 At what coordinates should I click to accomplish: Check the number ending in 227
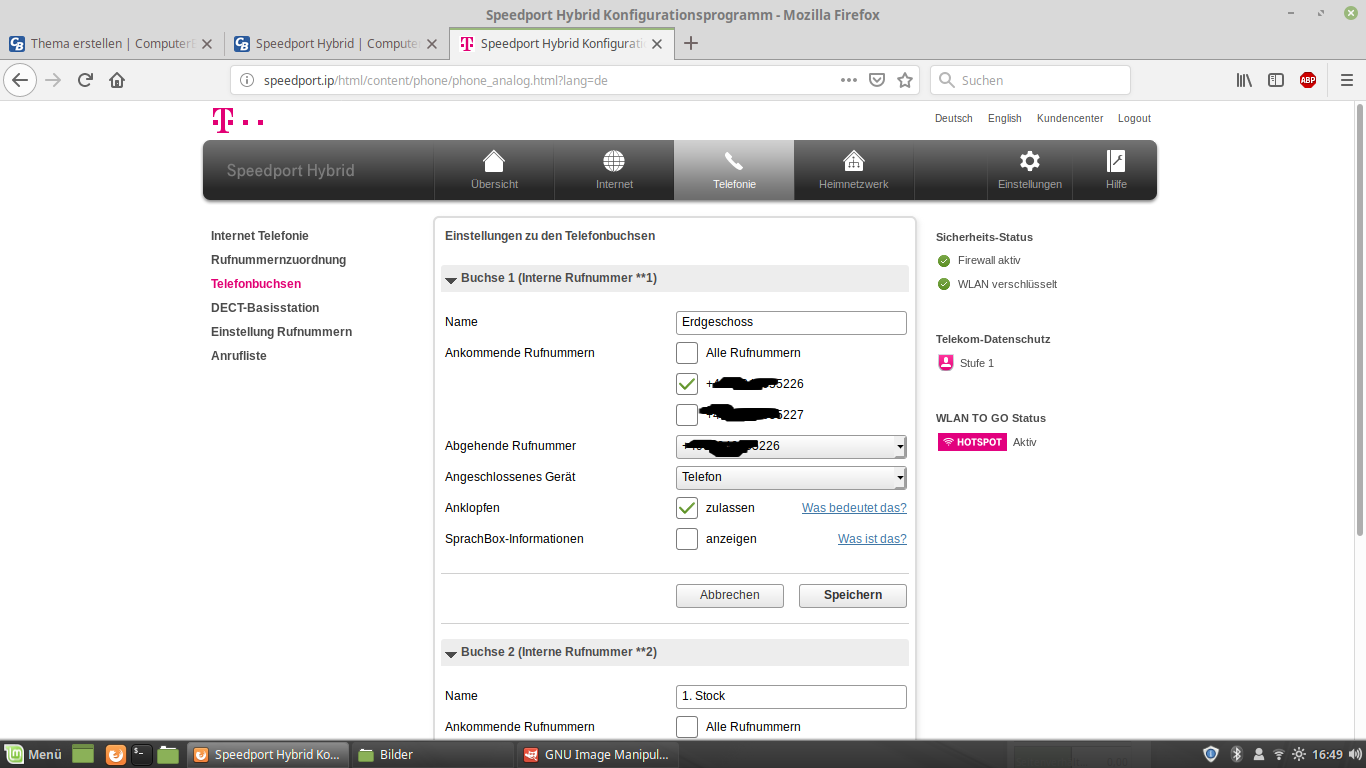click(687, 415)
